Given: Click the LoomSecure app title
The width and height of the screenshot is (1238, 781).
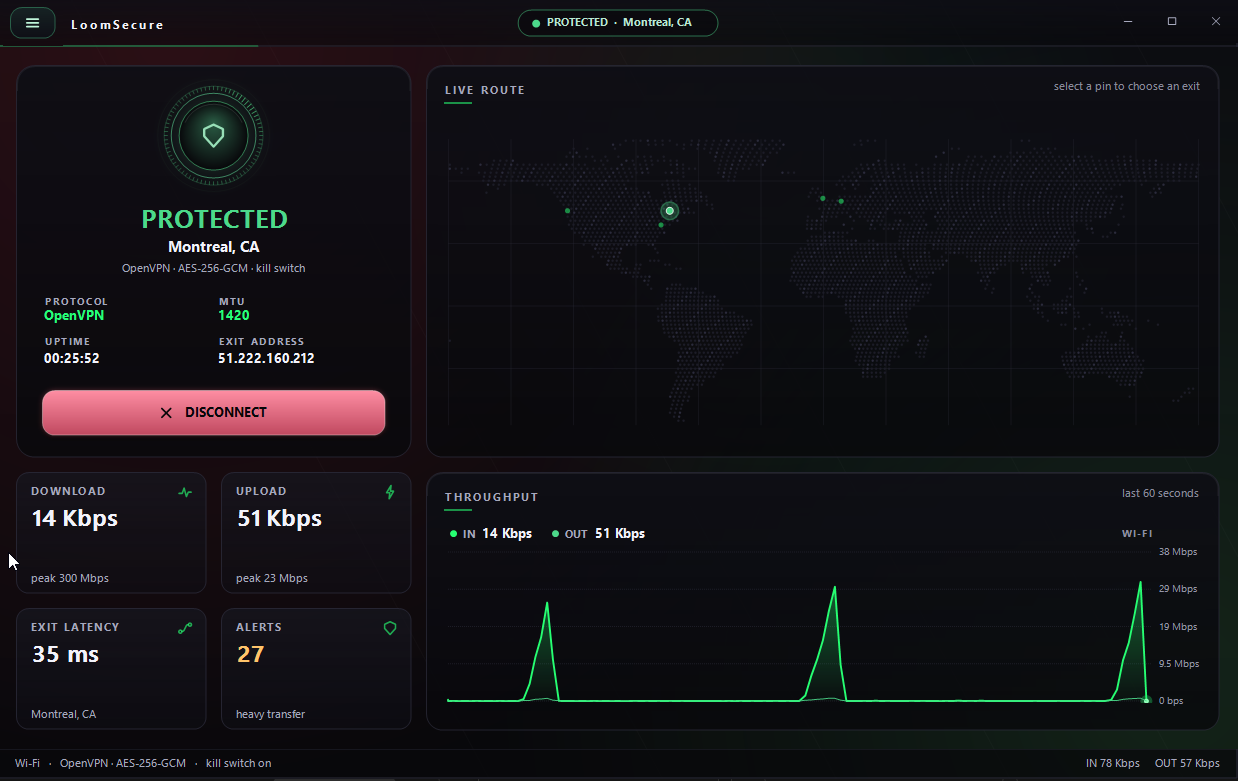Looking at the screenshot, I should pyautogui.click(x=117, y=25).
